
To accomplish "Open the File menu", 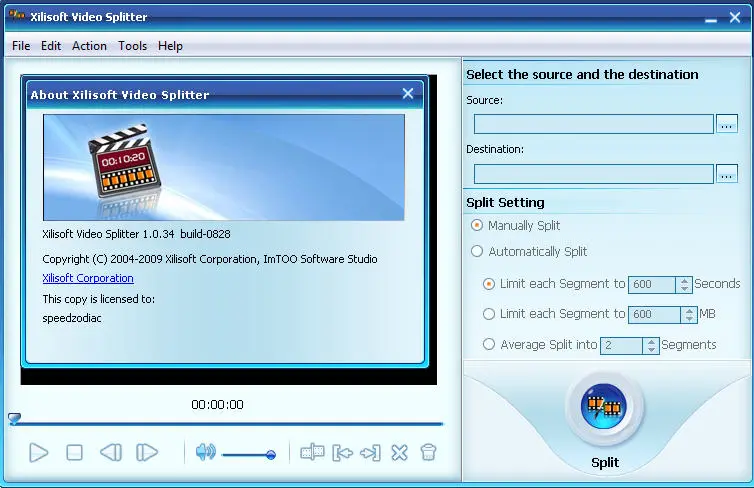I will pyautogui.click(x=21, y=46).
